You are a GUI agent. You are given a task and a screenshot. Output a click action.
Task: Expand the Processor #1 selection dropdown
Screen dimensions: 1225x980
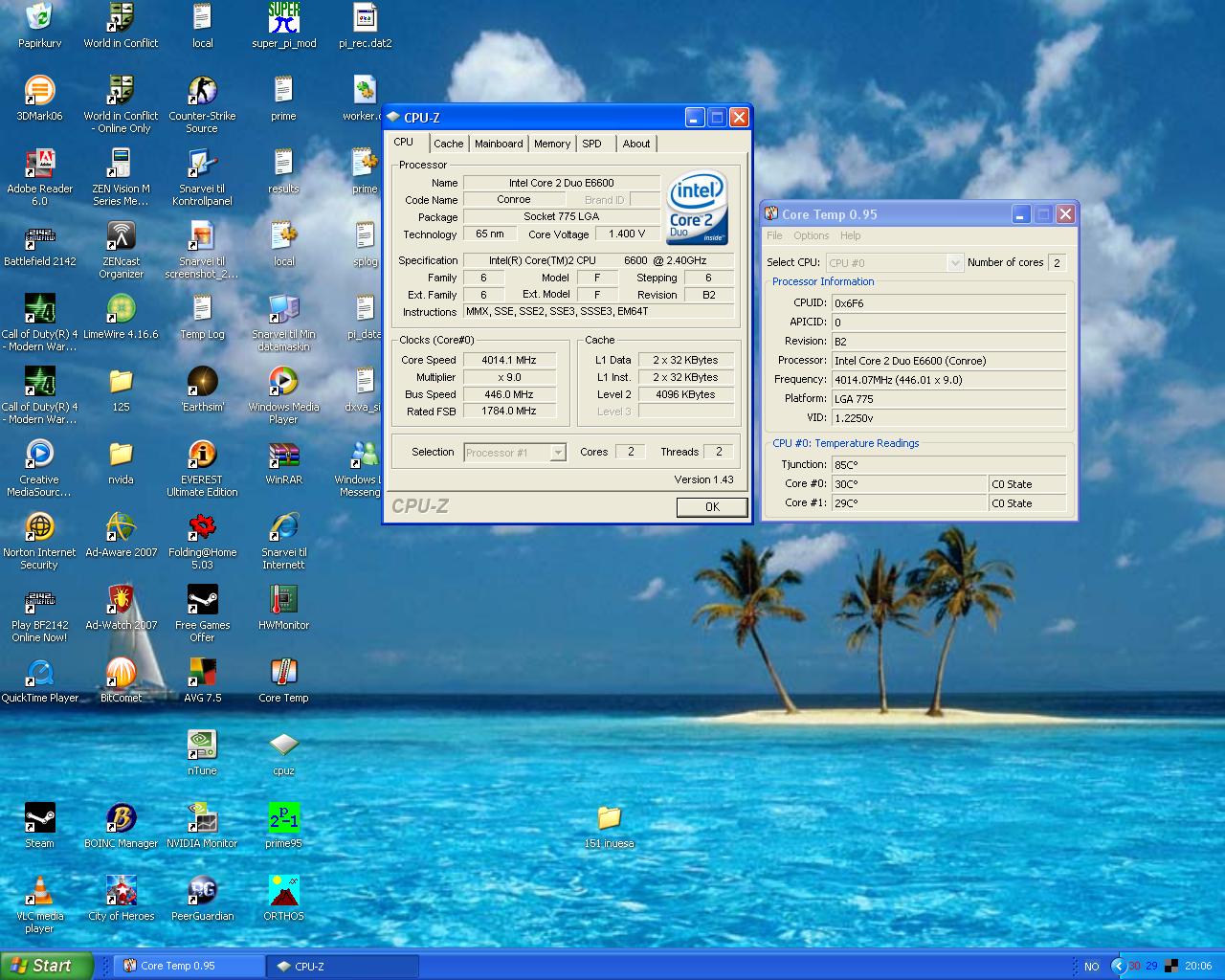[558, 453]
